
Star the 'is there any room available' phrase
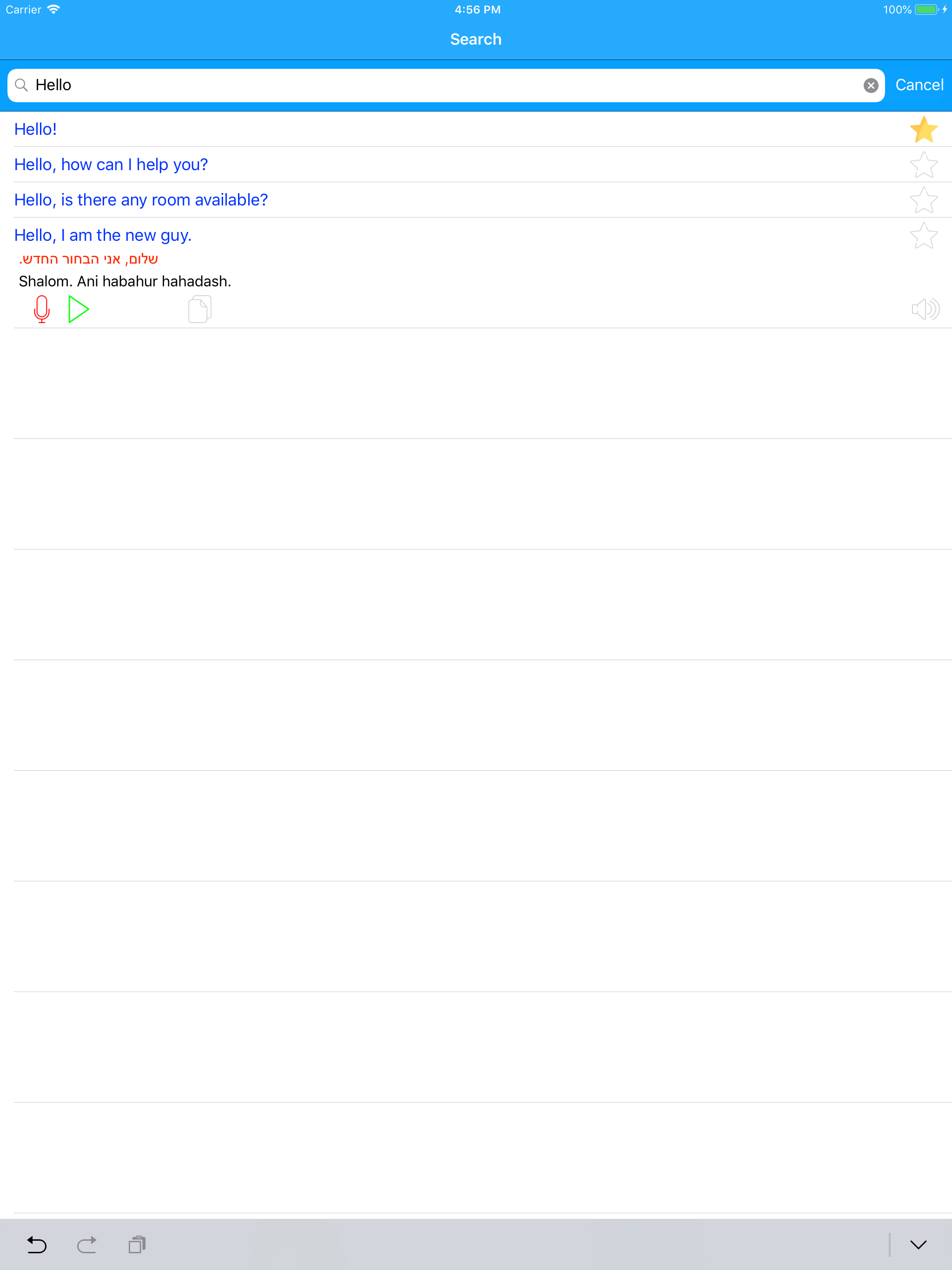924,200
